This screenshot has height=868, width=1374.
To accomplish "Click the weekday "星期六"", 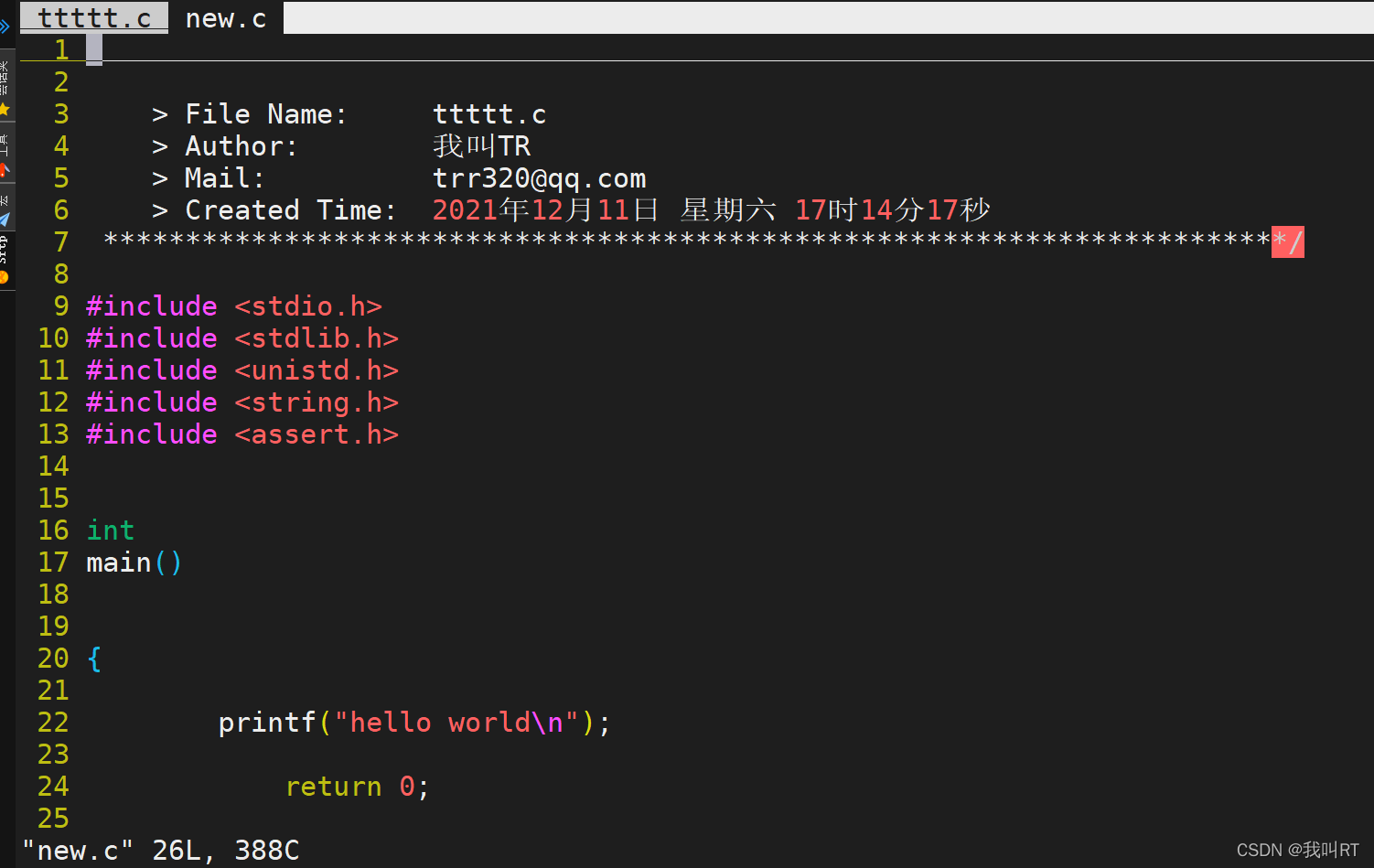I will (728, 210).
